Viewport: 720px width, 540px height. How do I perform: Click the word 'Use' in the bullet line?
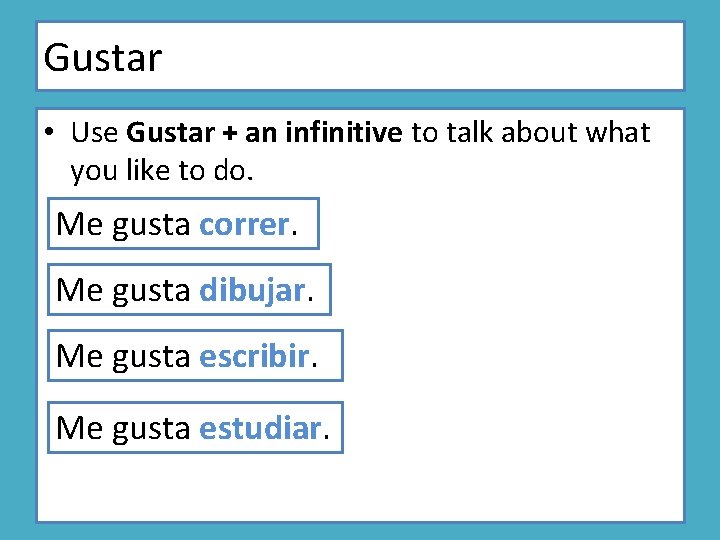(94, 132)
